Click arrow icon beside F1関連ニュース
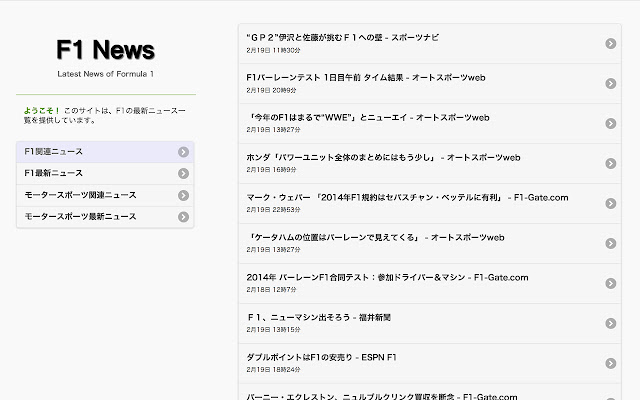Image resolution: width=640 pixels, height=400 pixels. (x=183, y=152)
